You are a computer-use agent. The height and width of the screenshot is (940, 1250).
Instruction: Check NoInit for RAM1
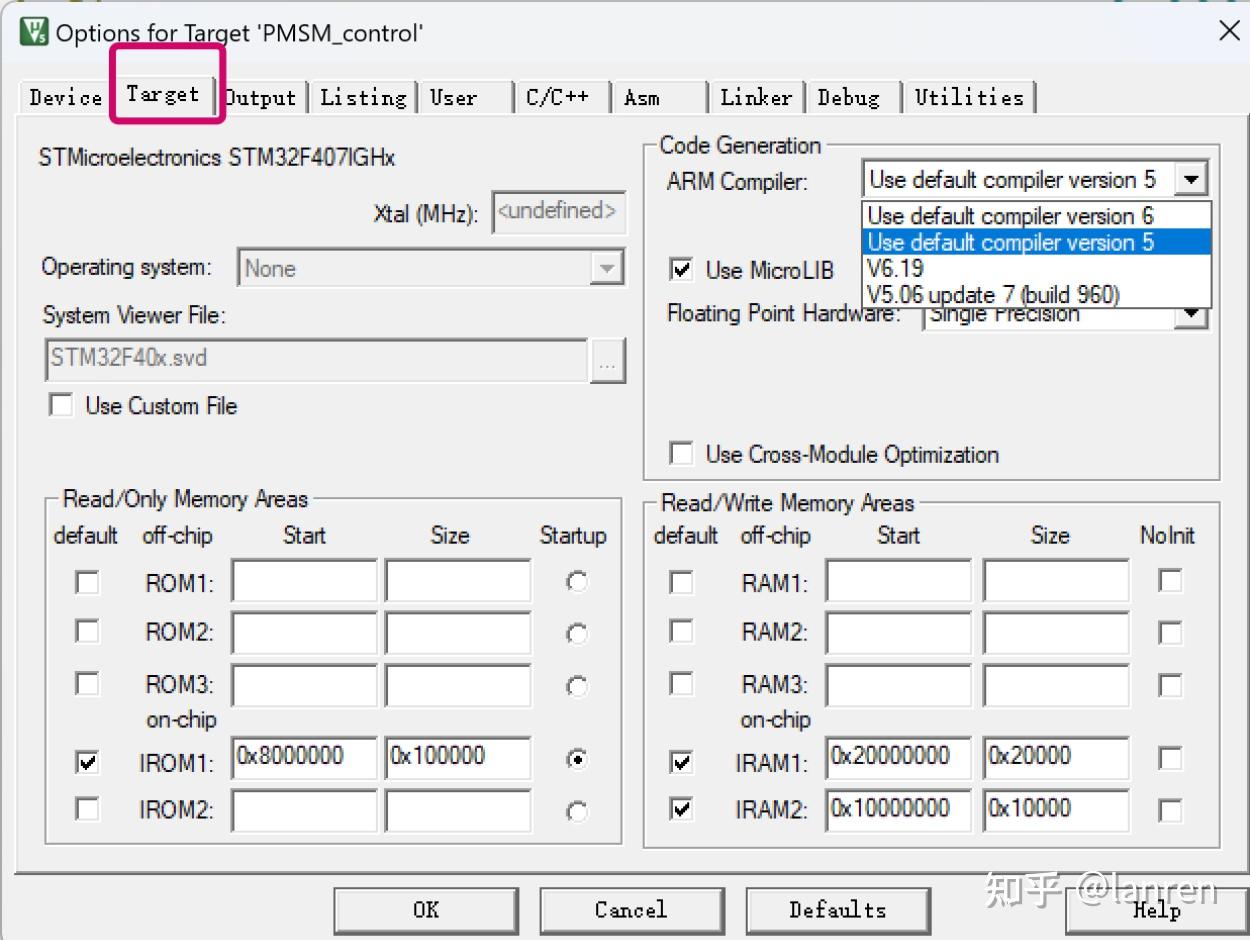tap(1170, 580)
